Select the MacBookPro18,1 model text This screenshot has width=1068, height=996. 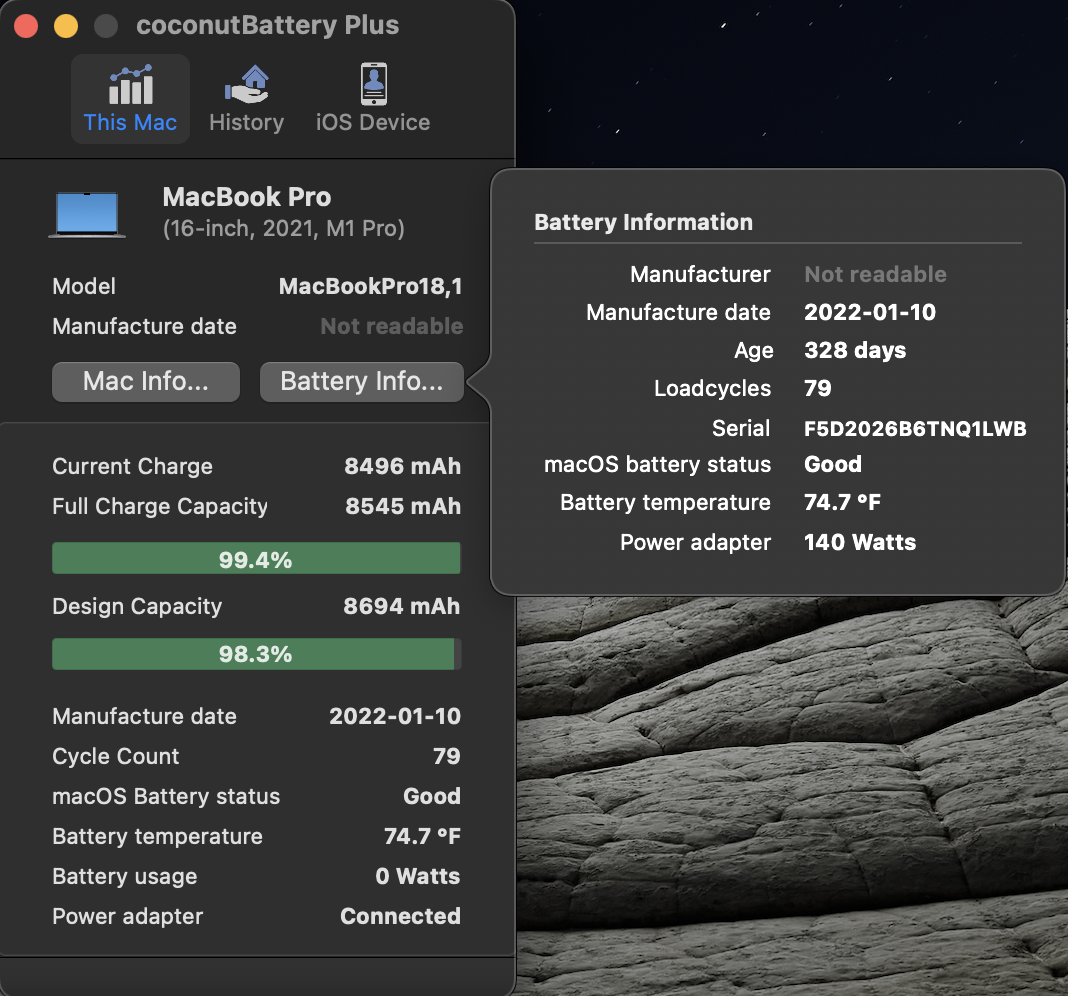tap(370, 286)
